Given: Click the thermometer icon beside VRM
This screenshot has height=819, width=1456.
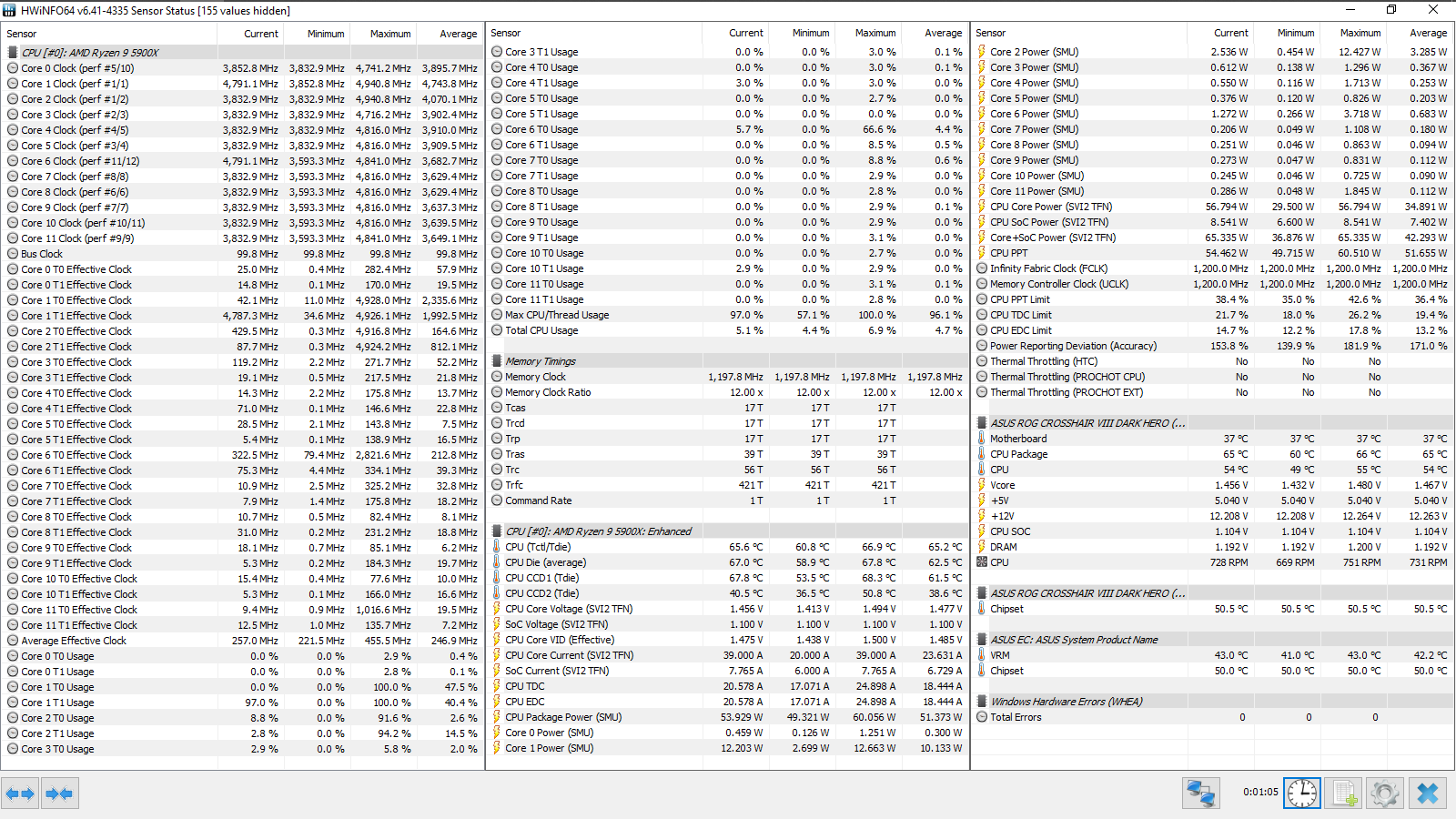Looking at the screenshot, I should coord(982,655).
